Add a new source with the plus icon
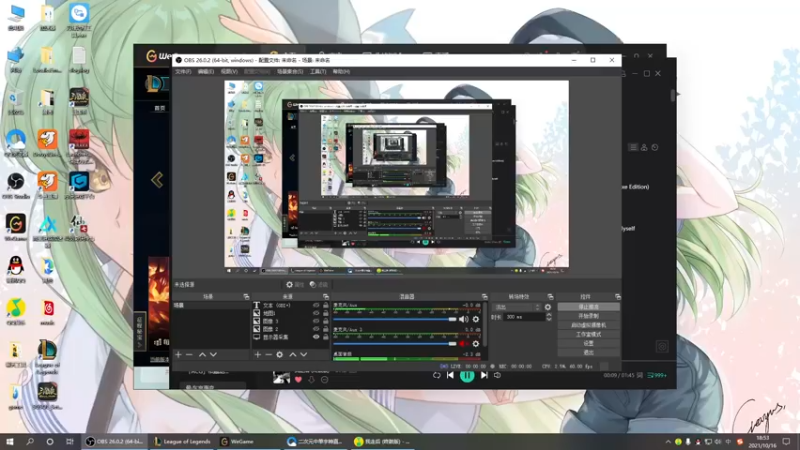The width and height of the screenshot is (800, 450). (258, 354)
